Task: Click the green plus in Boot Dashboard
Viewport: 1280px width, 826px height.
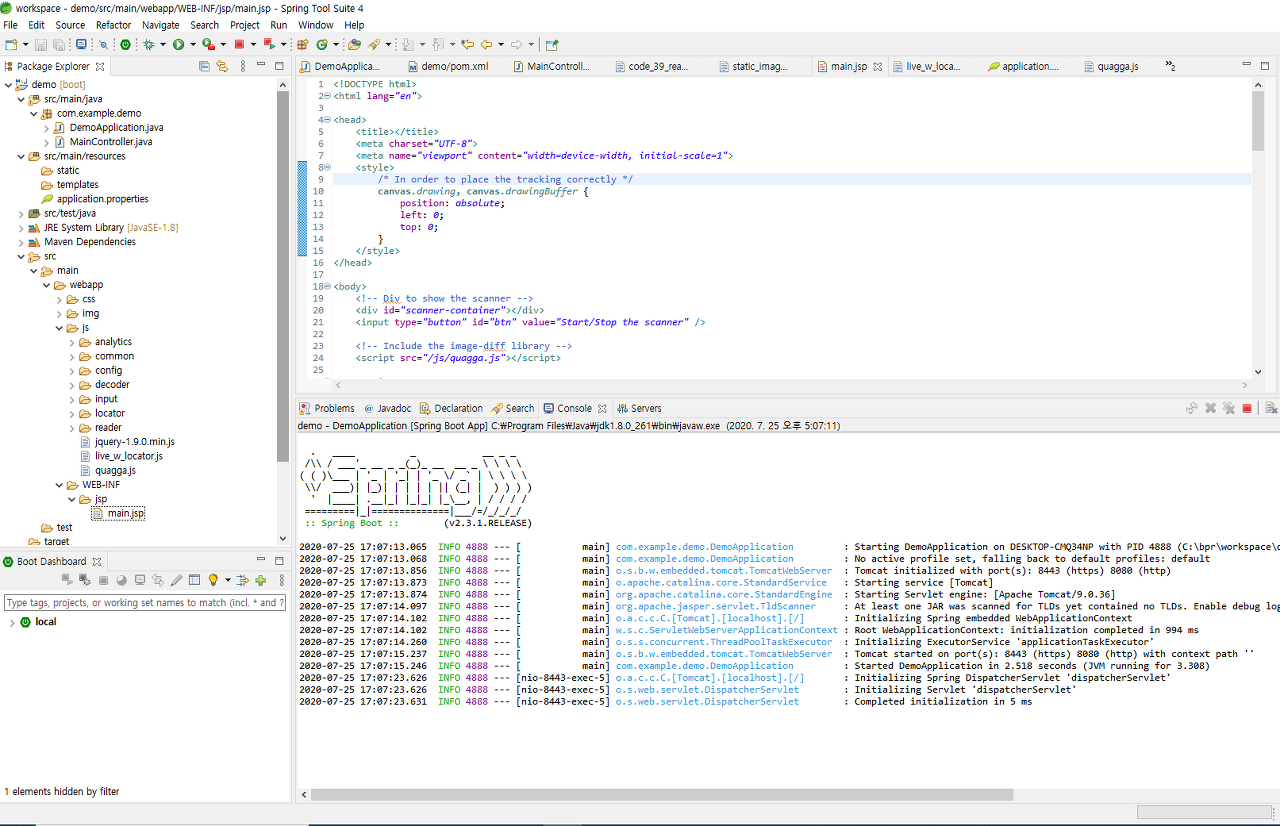Action: 260,580
